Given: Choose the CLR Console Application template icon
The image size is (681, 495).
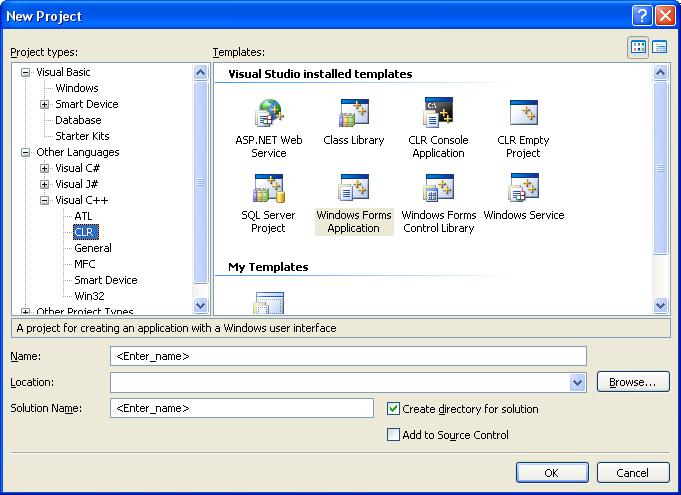Looking at the screenshot, I should click(x=438, y=112).
